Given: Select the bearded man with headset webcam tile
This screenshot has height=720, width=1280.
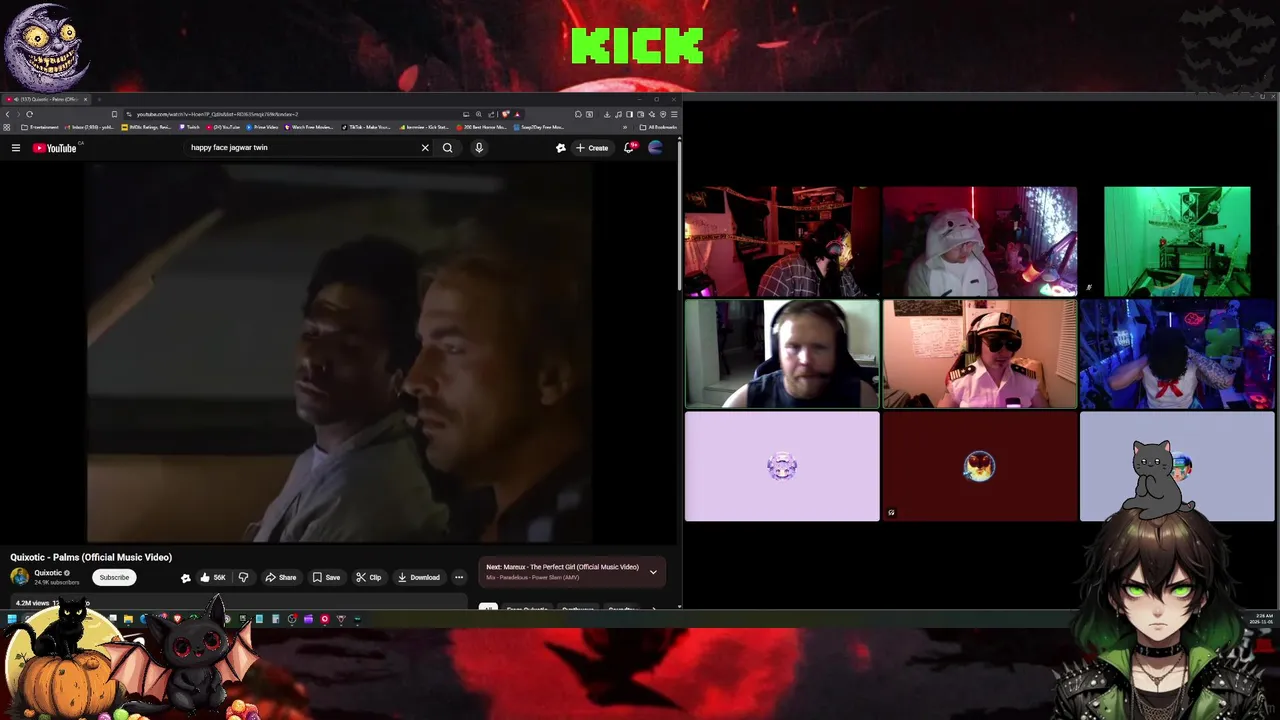Looking at the screenshot, I should [782, 354].
